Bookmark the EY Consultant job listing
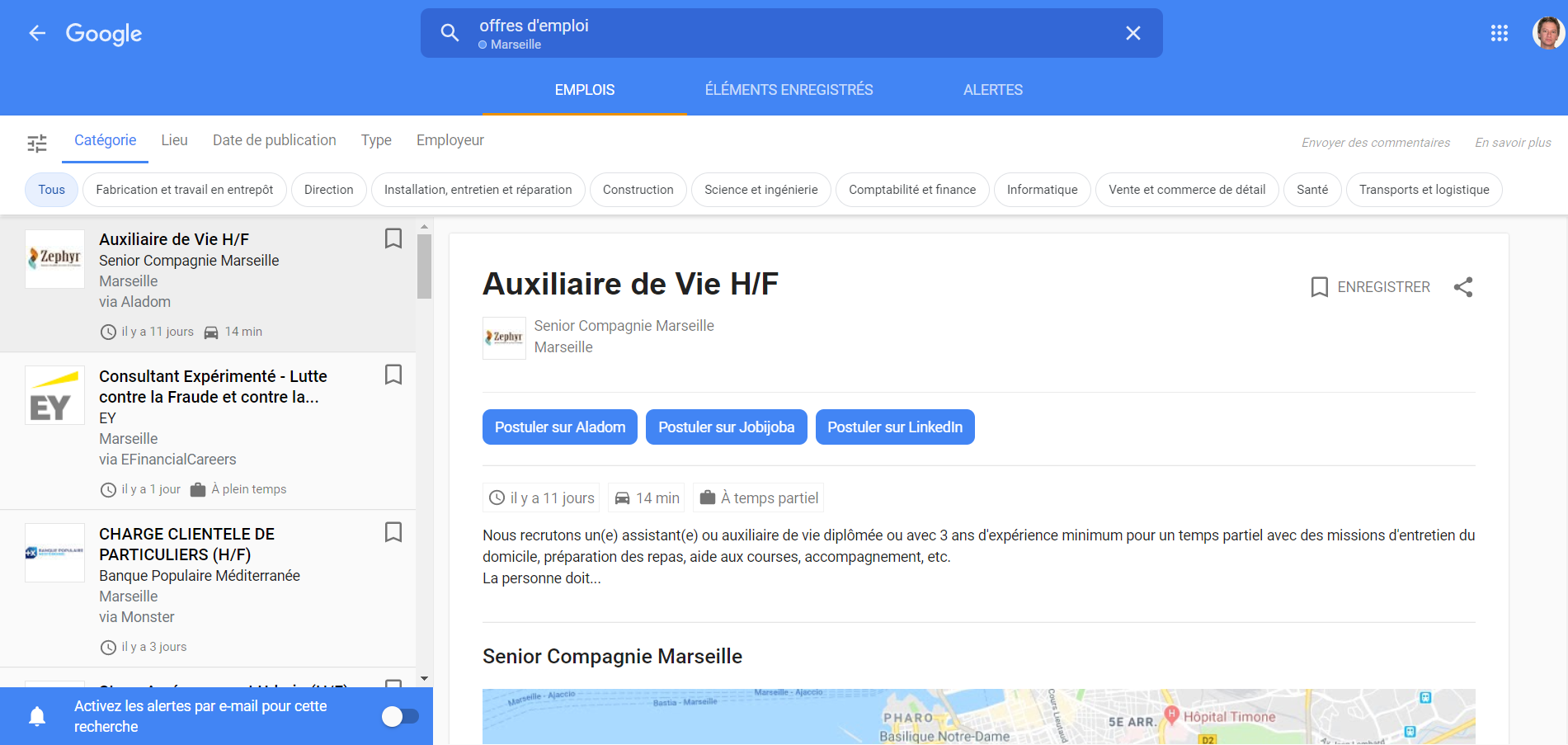Image resolution: width=1568 pixels, height=745 pixels. pyautogui.click(x=393, y=375)
